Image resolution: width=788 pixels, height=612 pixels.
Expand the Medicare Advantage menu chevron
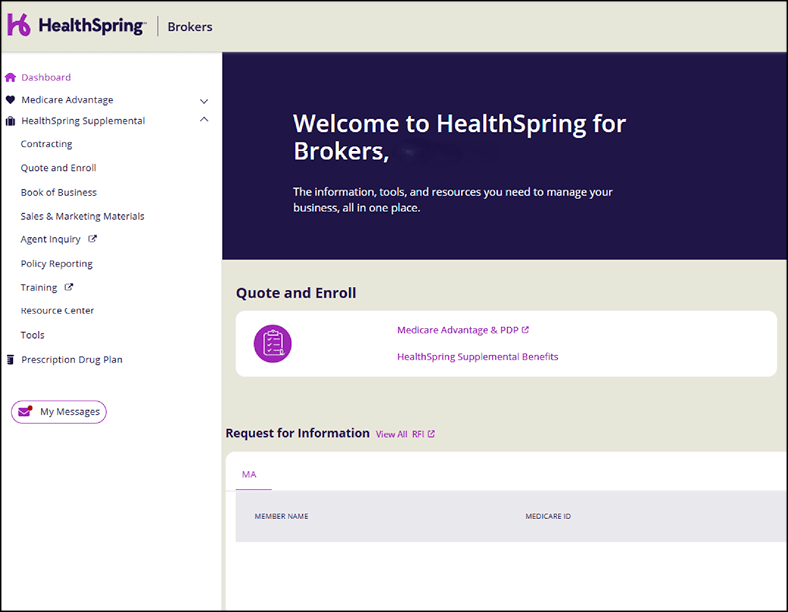tap(204, 101)
